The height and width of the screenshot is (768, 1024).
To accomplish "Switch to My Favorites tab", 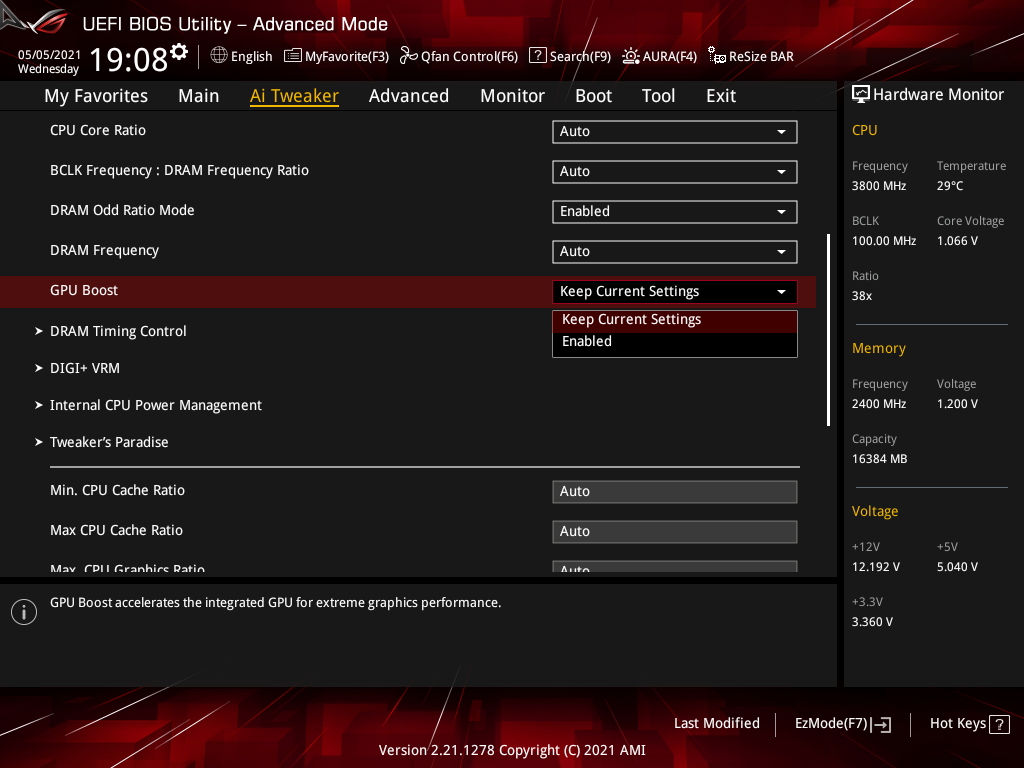I will click(96, 96).
